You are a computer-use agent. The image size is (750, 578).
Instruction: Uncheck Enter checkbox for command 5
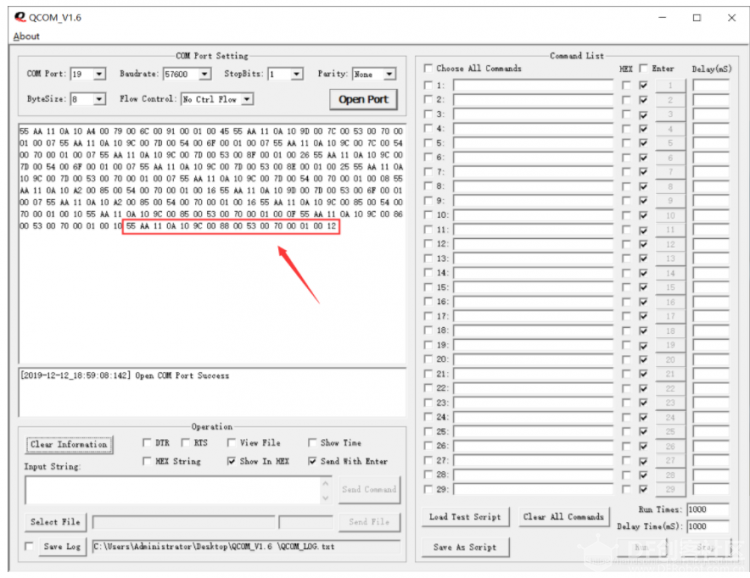pos(643,143)
